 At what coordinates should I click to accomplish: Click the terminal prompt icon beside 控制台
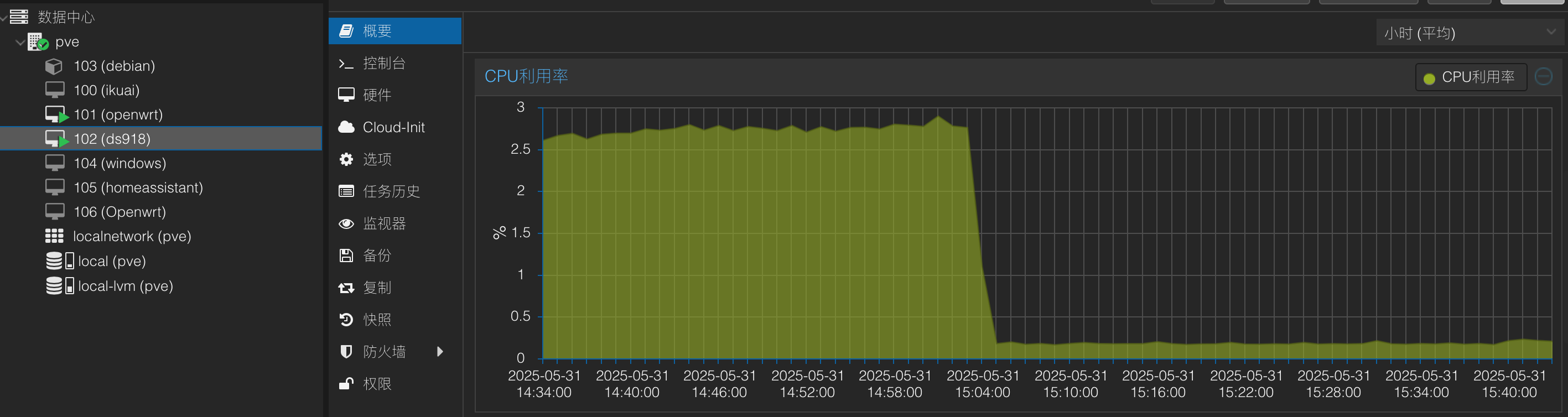click(346, 63)
